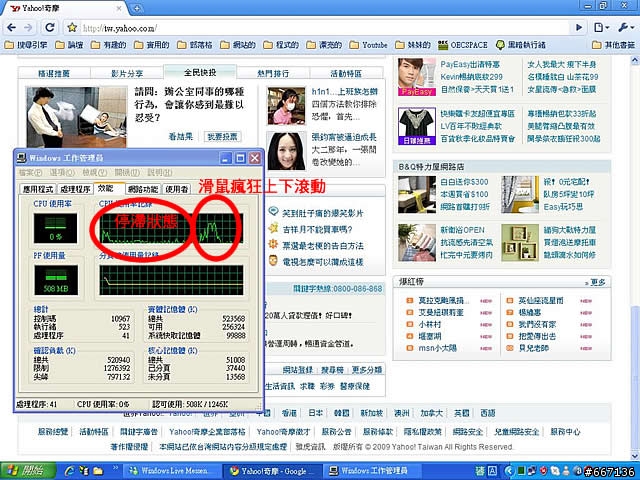Click the Go arrow beside the address bar
This screenshot has width=640, height=480.
(x=579, y=28)
